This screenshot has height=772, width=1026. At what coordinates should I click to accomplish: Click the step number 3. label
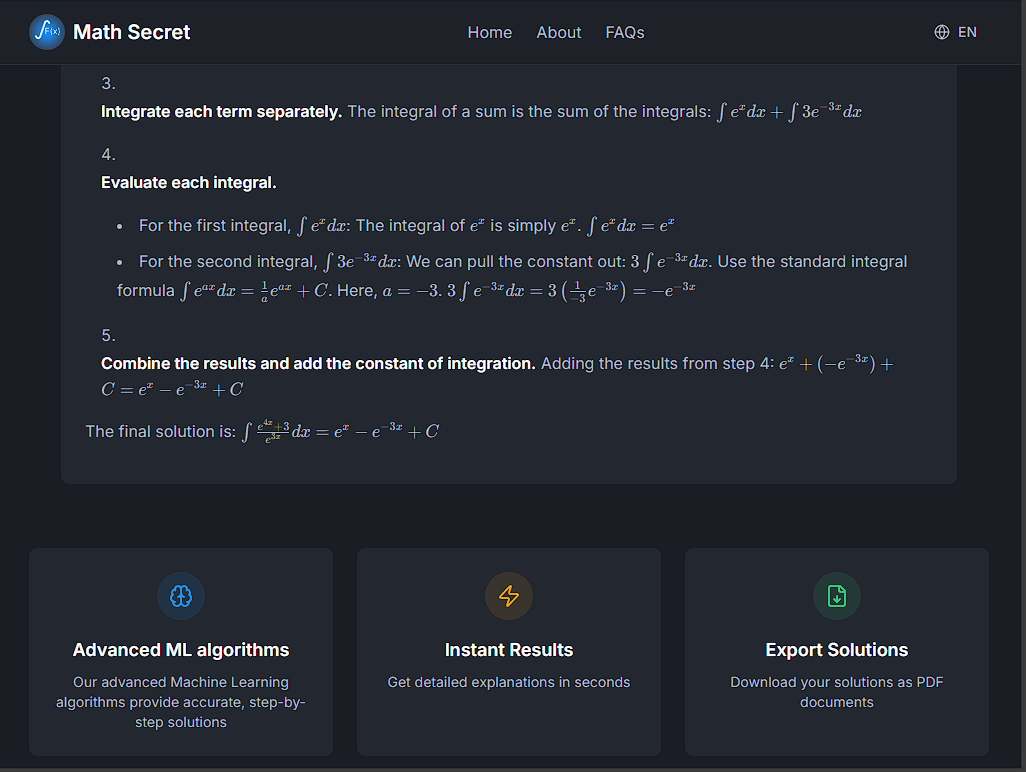(x=109, y=83)
